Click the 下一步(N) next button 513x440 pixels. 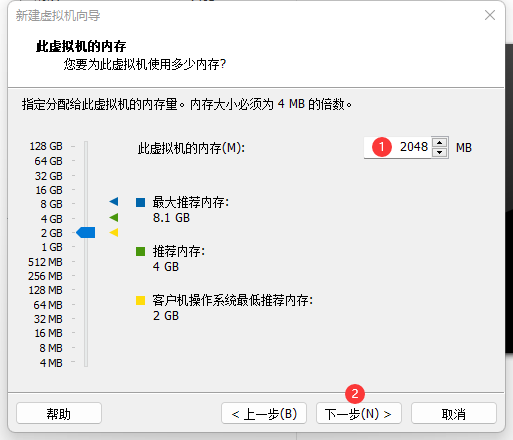tap(359, 414)
